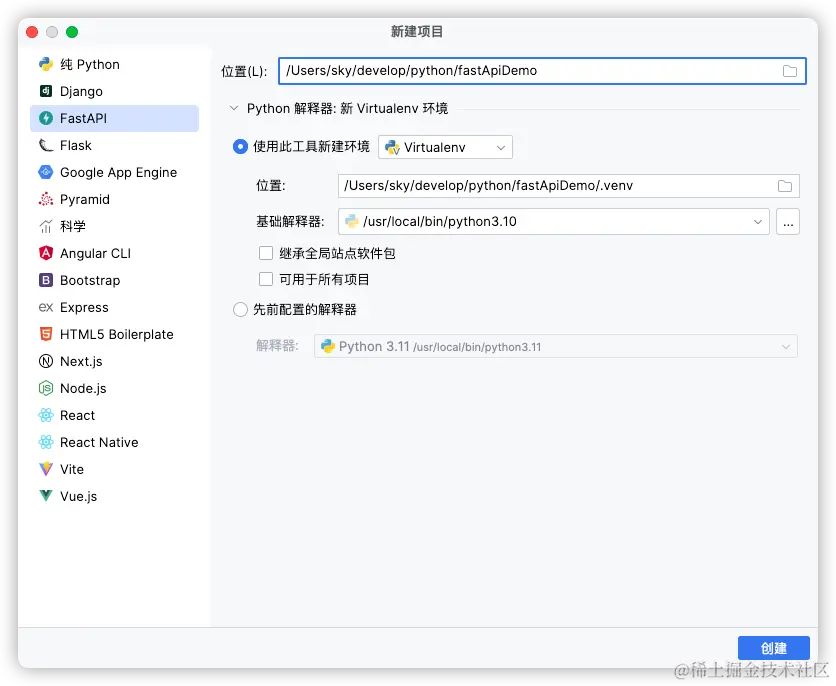Select Django project type

click(115, 91)
